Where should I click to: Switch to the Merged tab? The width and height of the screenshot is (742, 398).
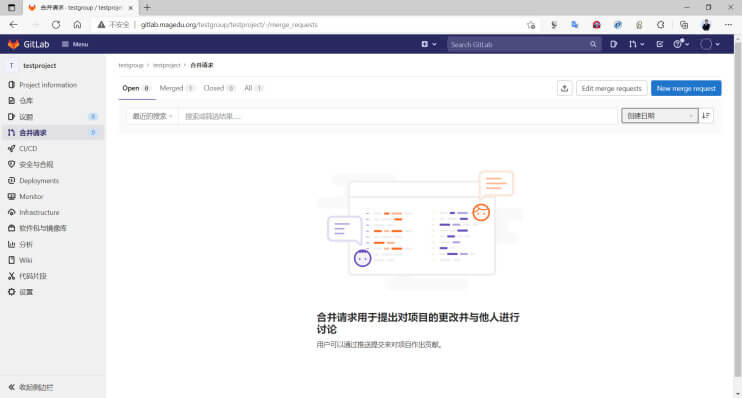click(x=177, y=88)
